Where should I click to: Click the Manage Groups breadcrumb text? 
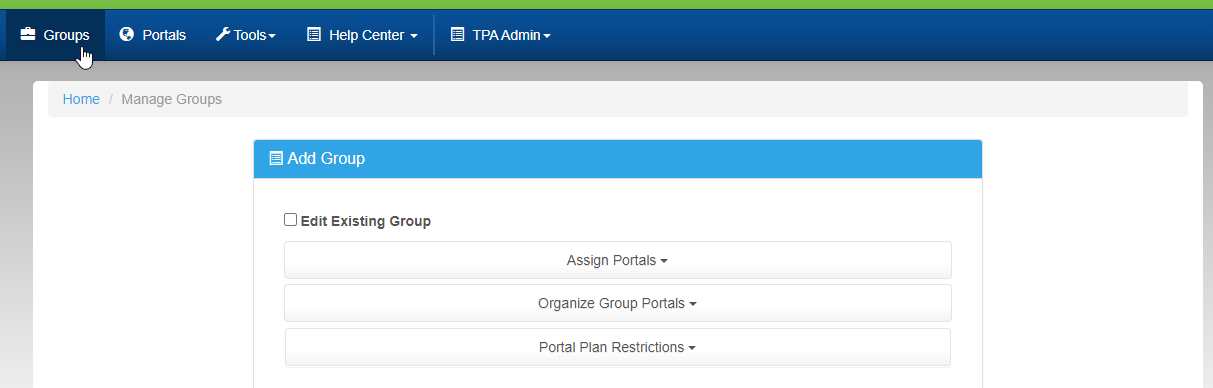click(171, 99)
